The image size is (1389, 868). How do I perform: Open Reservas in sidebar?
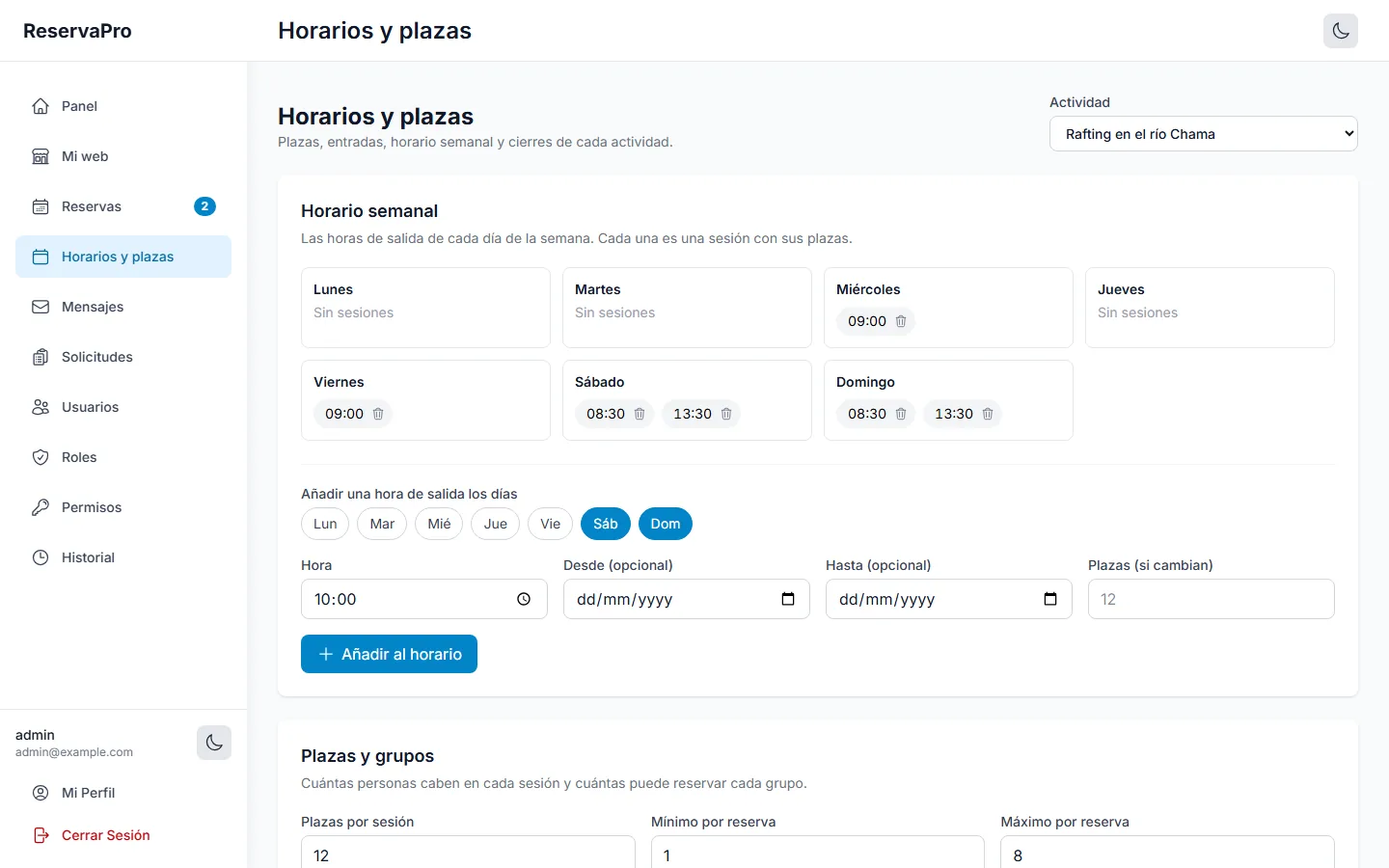[123, 206]
